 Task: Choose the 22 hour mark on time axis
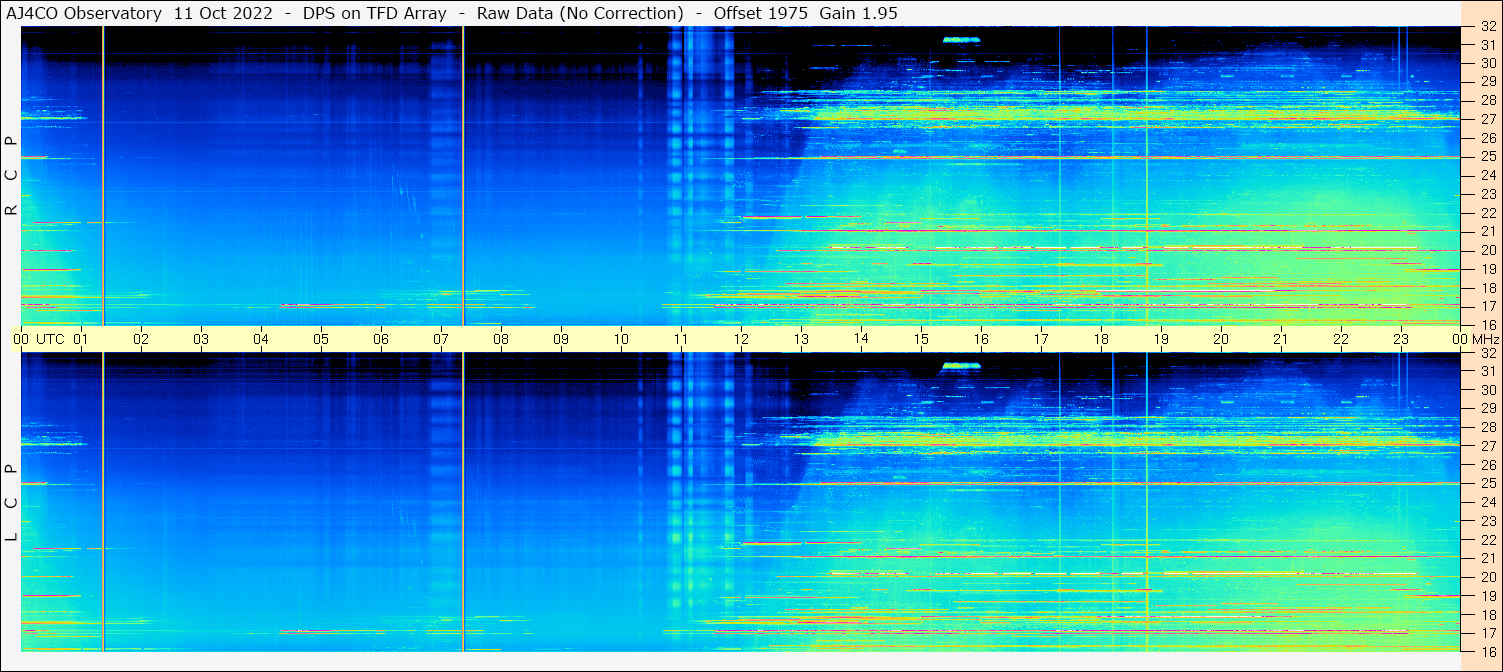coord(1341,339)
